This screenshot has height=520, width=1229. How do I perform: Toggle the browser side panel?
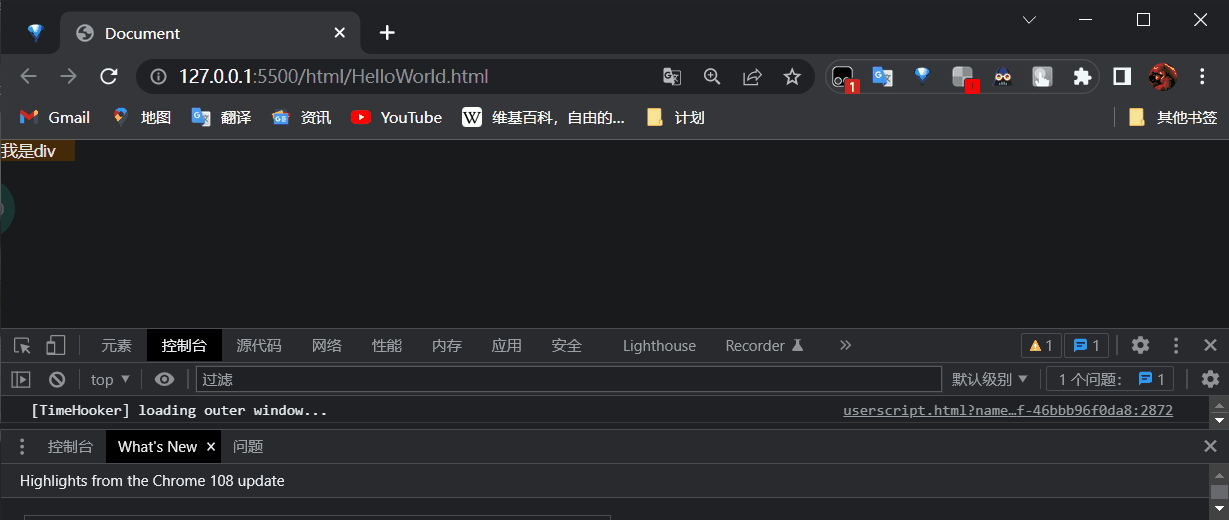point(1122,76)
